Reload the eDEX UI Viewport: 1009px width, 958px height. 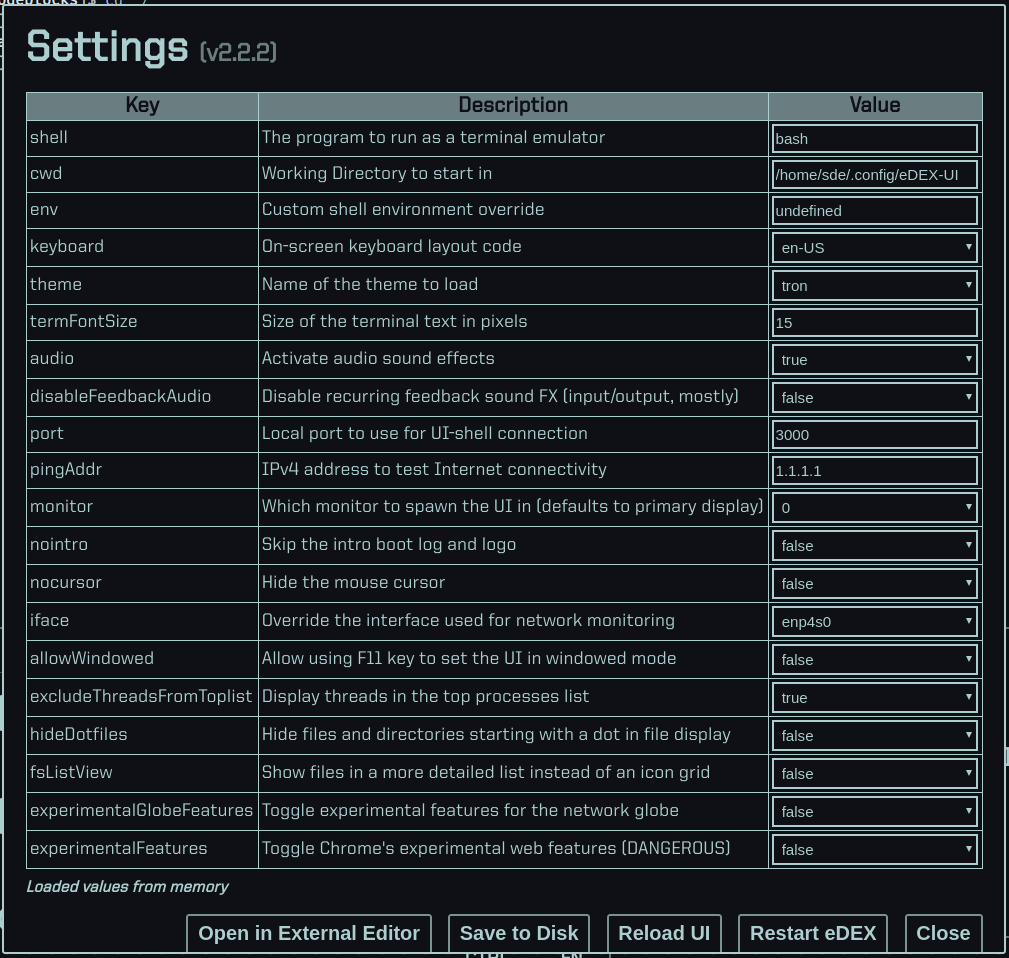664,933
